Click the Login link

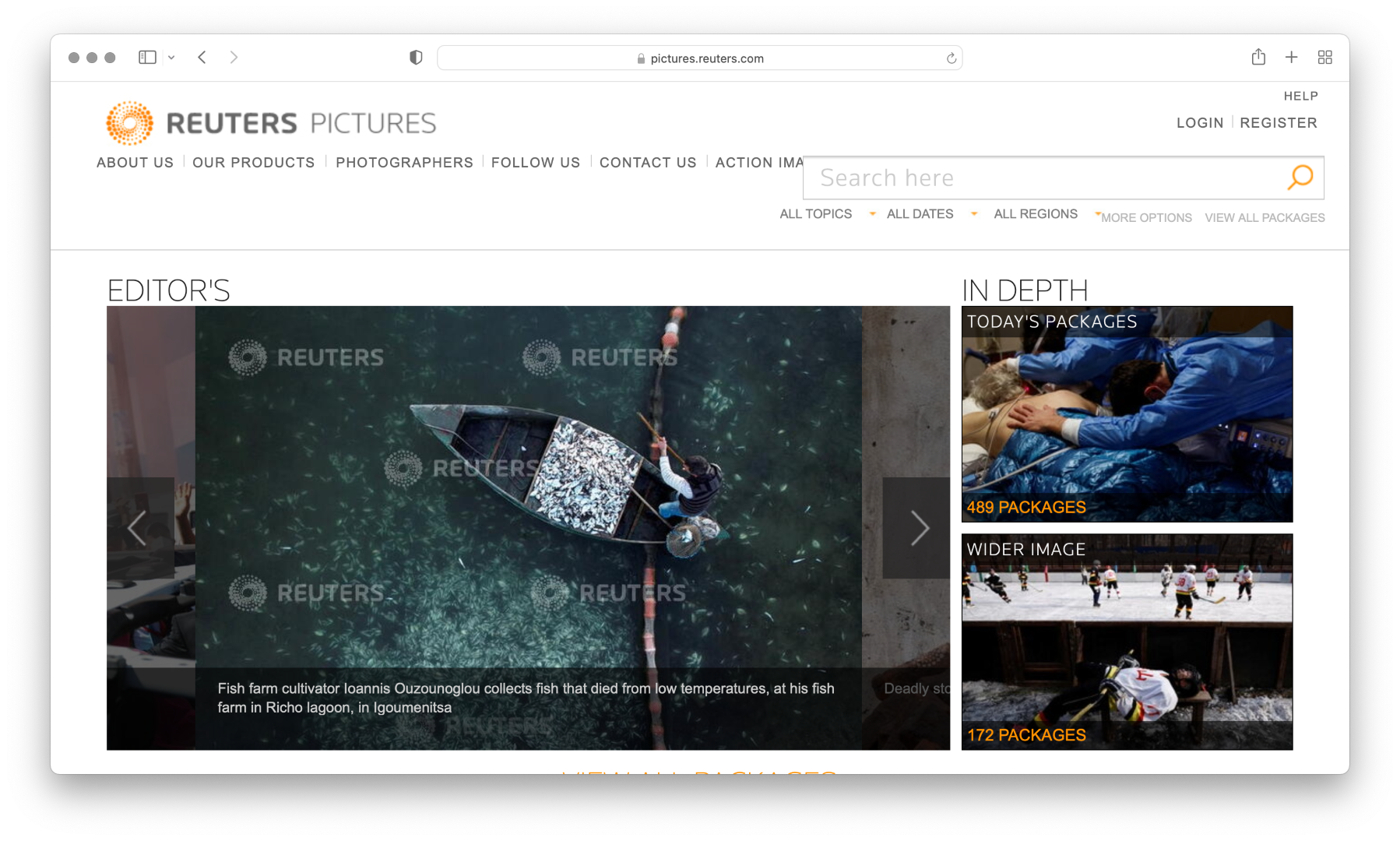1199,123
